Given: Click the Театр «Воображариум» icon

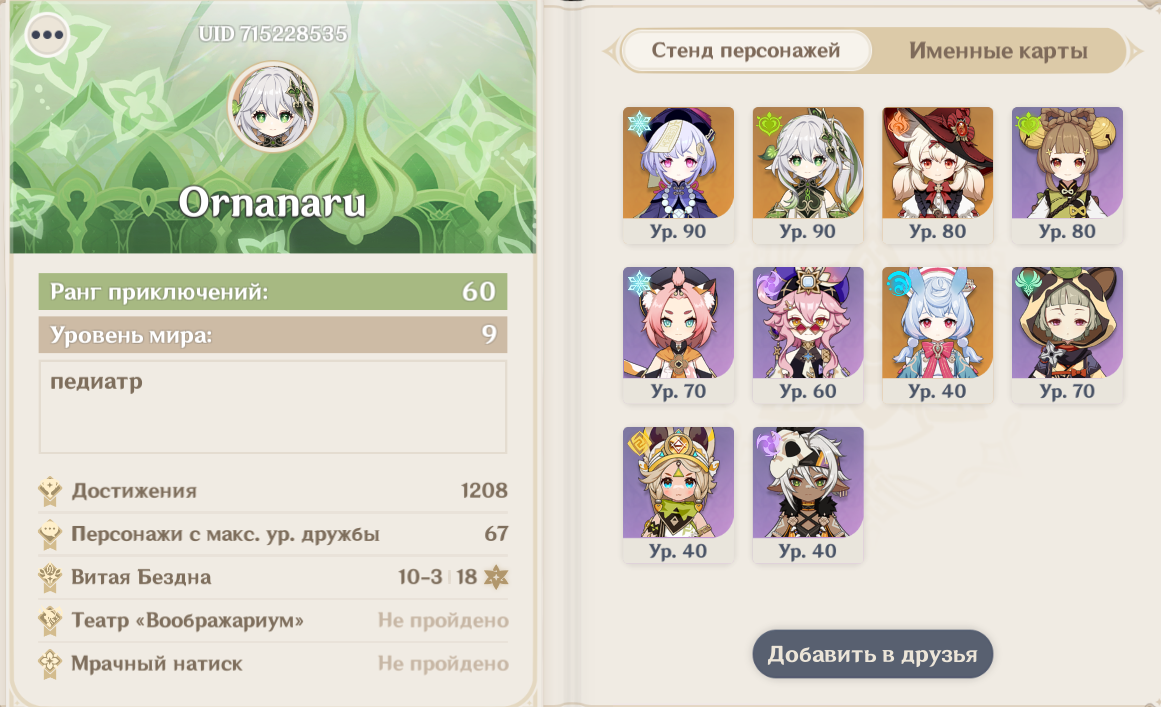Looking at the screenshot, I should click(x=50, y=620).
